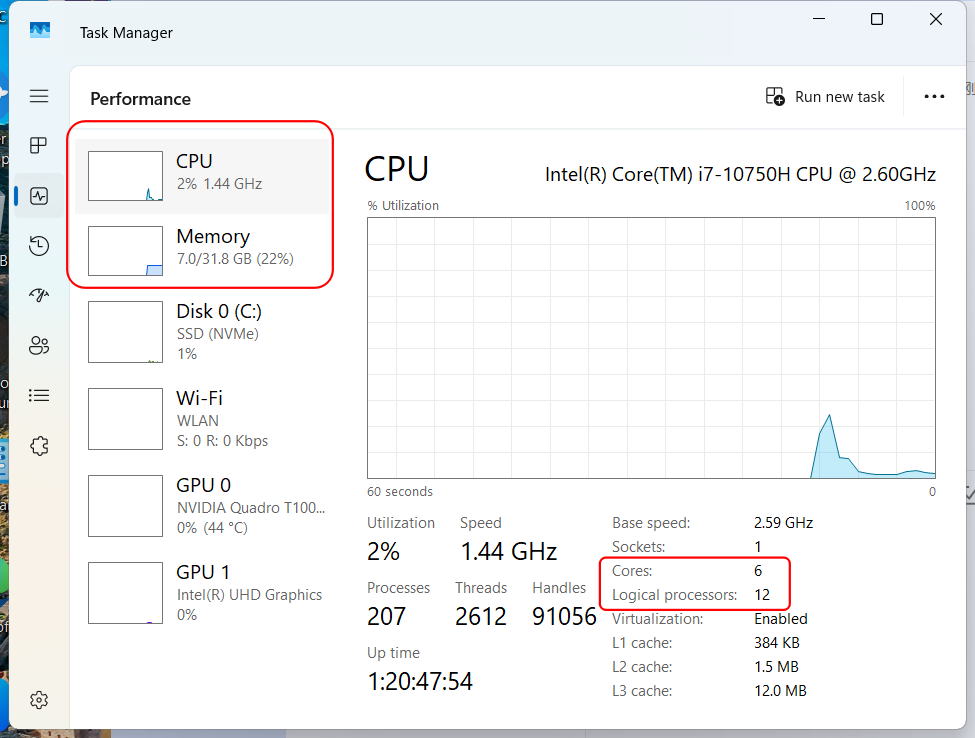This screenshot has height=738, width=975.
Task: Open Task Manager settings gear
Action: 39,699
